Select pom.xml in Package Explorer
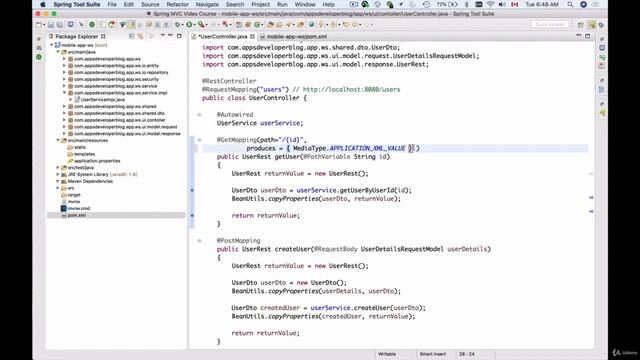The width and height of the screenshot is (640, 360). 76,215
